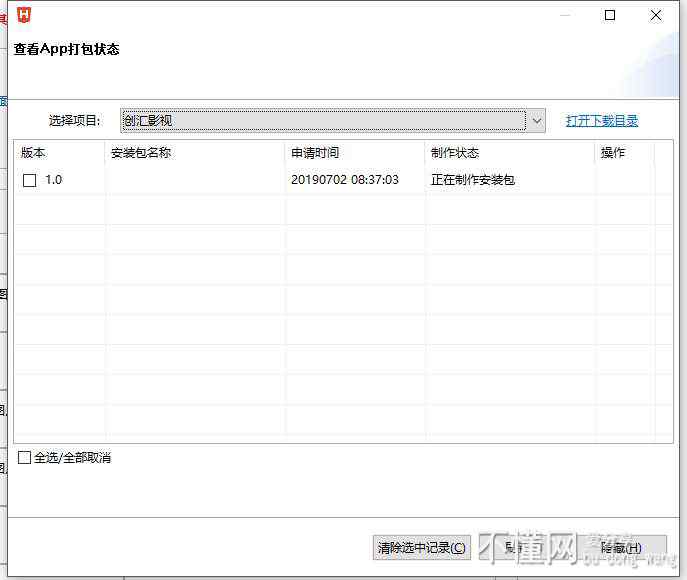This screenshot has width=687, height=580.
Task: Close the 查看App打包状态 dialog
Action: tap(656, 15)
